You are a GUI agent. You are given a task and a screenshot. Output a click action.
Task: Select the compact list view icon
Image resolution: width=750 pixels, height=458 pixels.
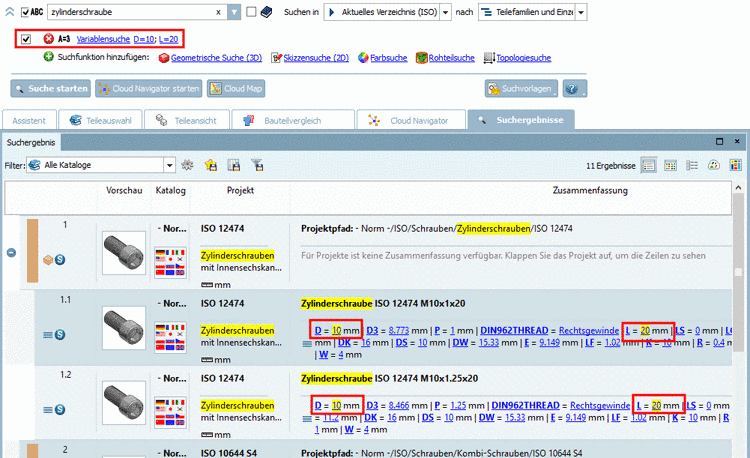(x=692, y=165)
